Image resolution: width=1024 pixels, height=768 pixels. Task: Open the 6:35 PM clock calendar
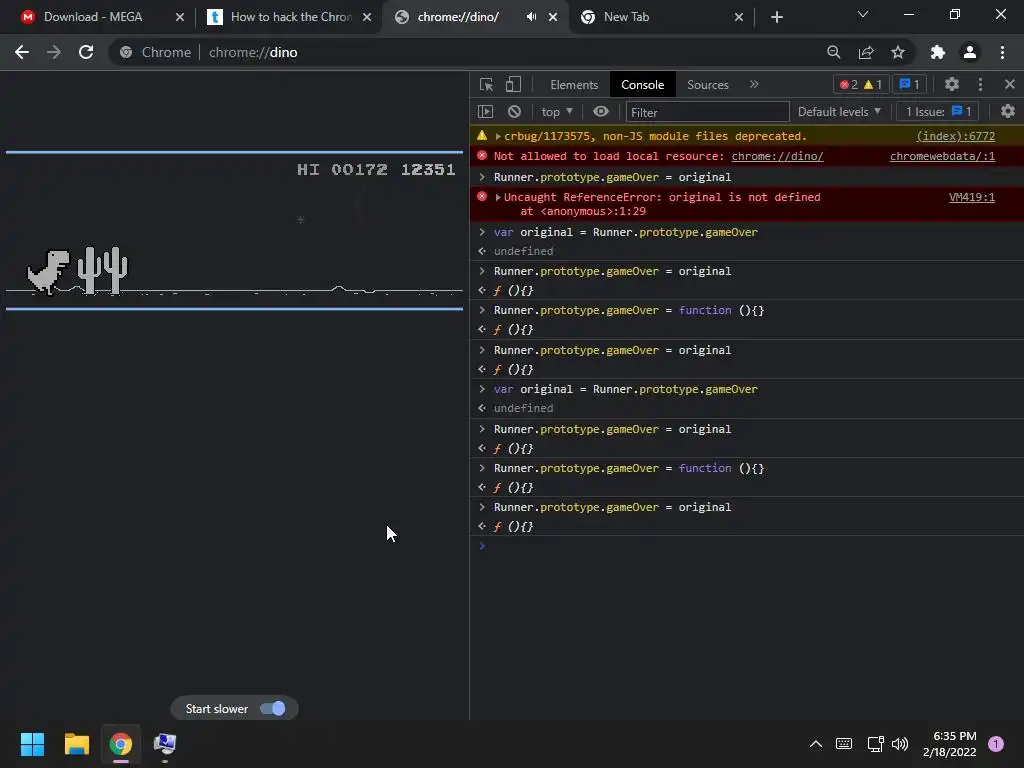point(949,744)
